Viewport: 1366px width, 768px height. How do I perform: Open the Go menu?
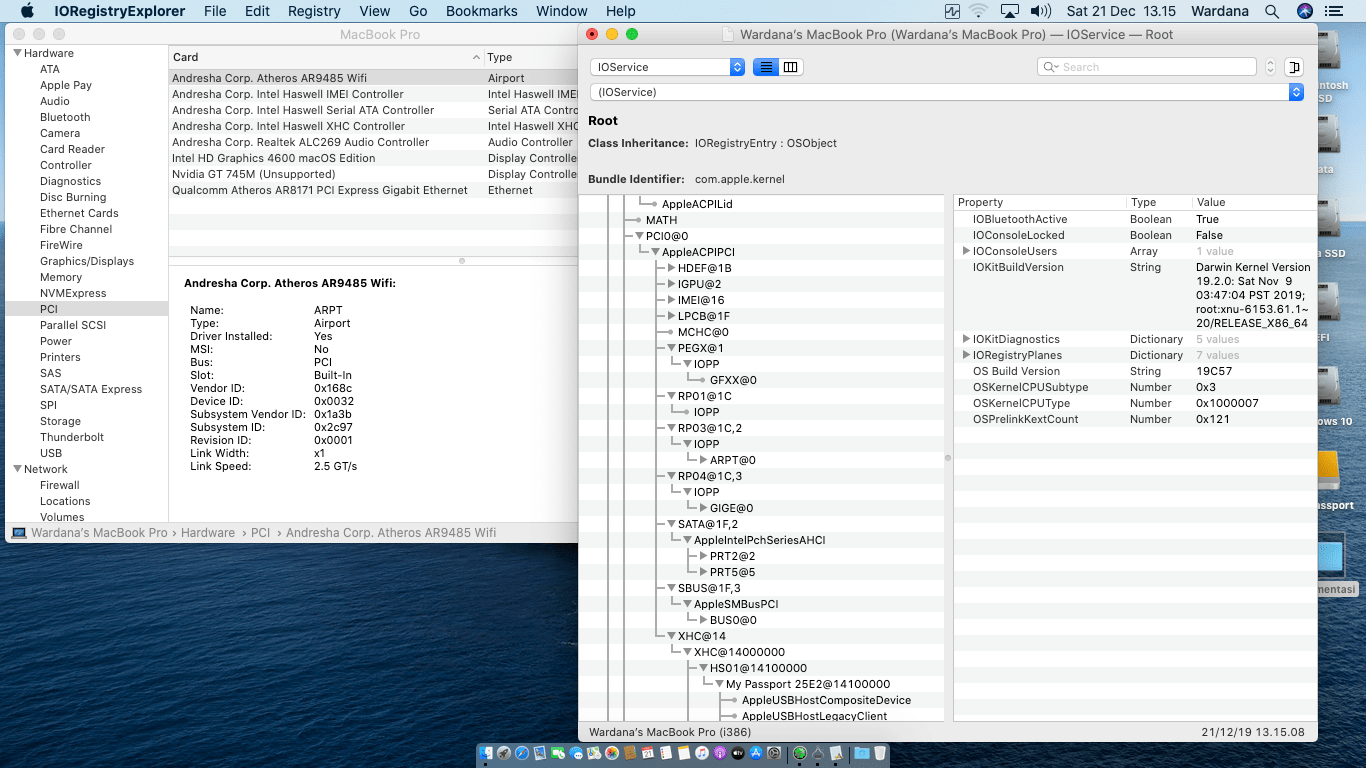coord(418,11)
